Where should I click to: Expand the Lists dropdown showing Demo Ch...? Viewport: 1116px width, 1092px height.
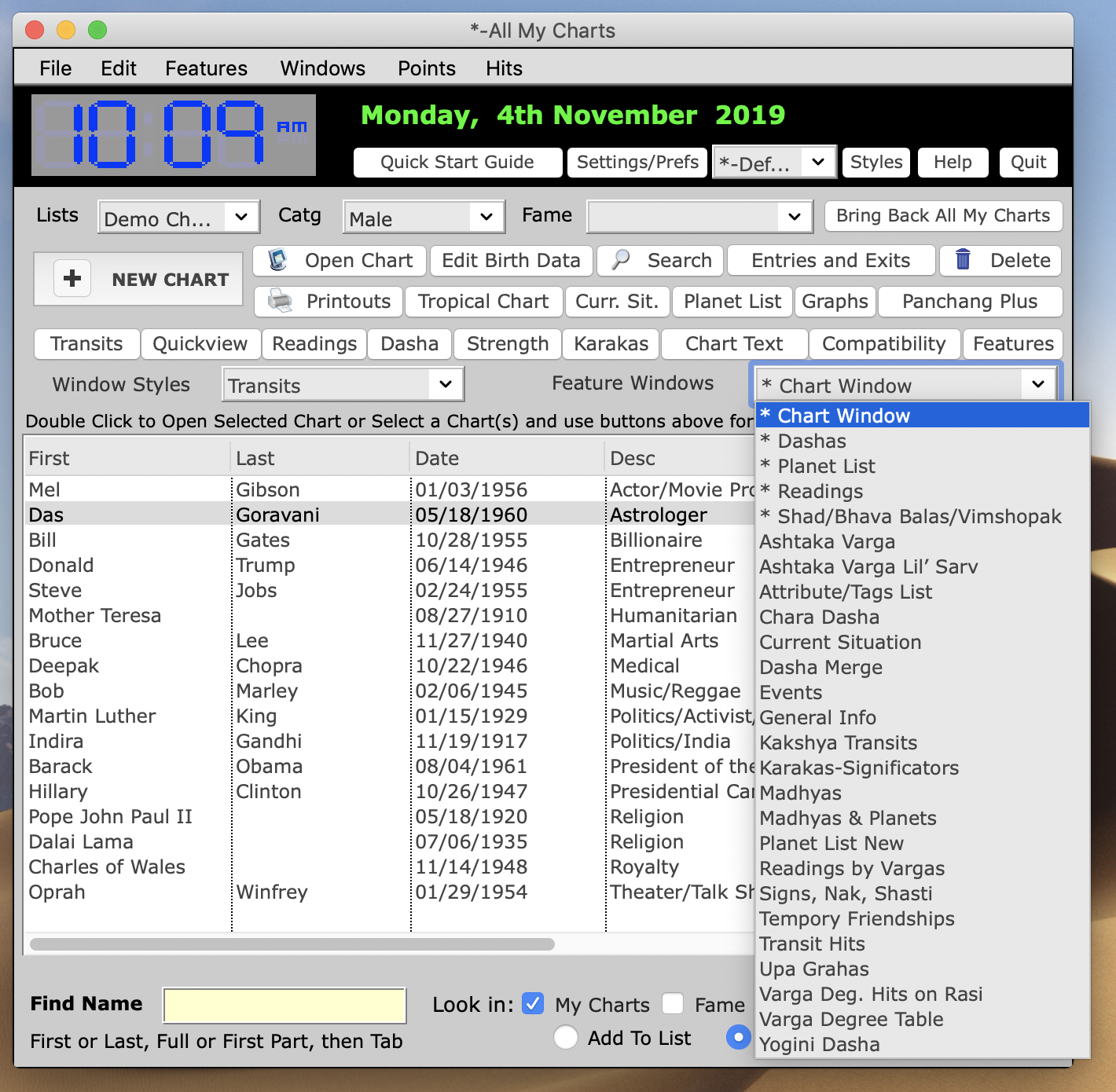point(178,218)
